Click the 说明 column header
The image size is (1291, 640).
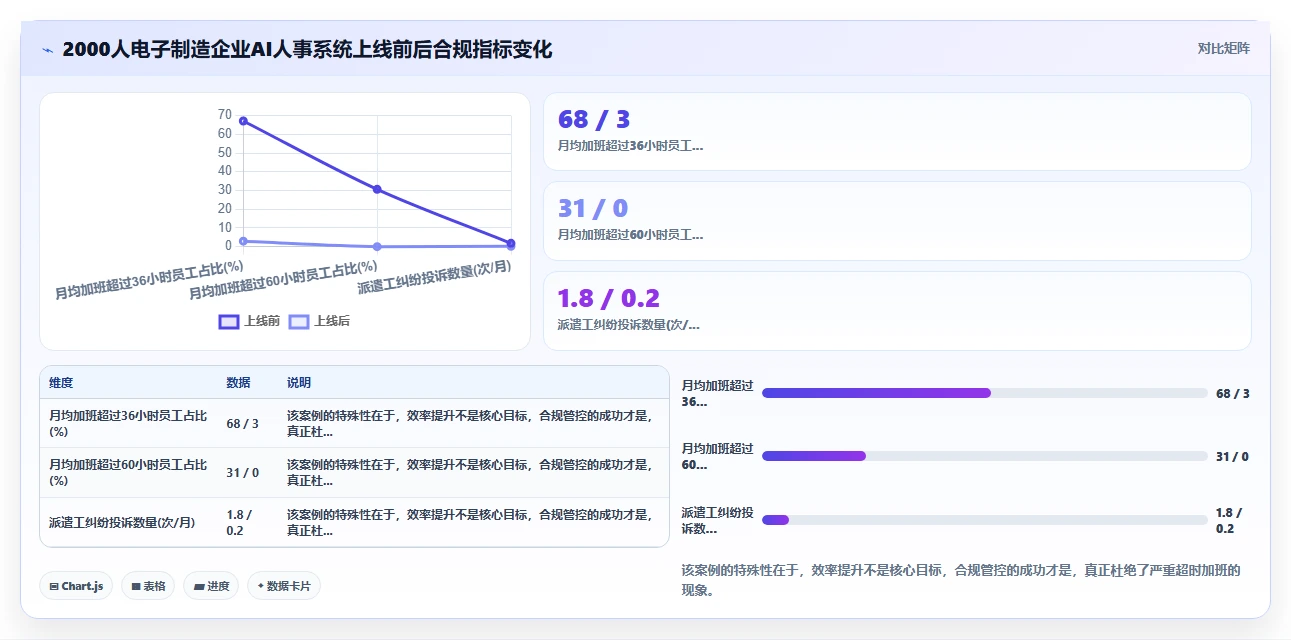tap(299, 383)
